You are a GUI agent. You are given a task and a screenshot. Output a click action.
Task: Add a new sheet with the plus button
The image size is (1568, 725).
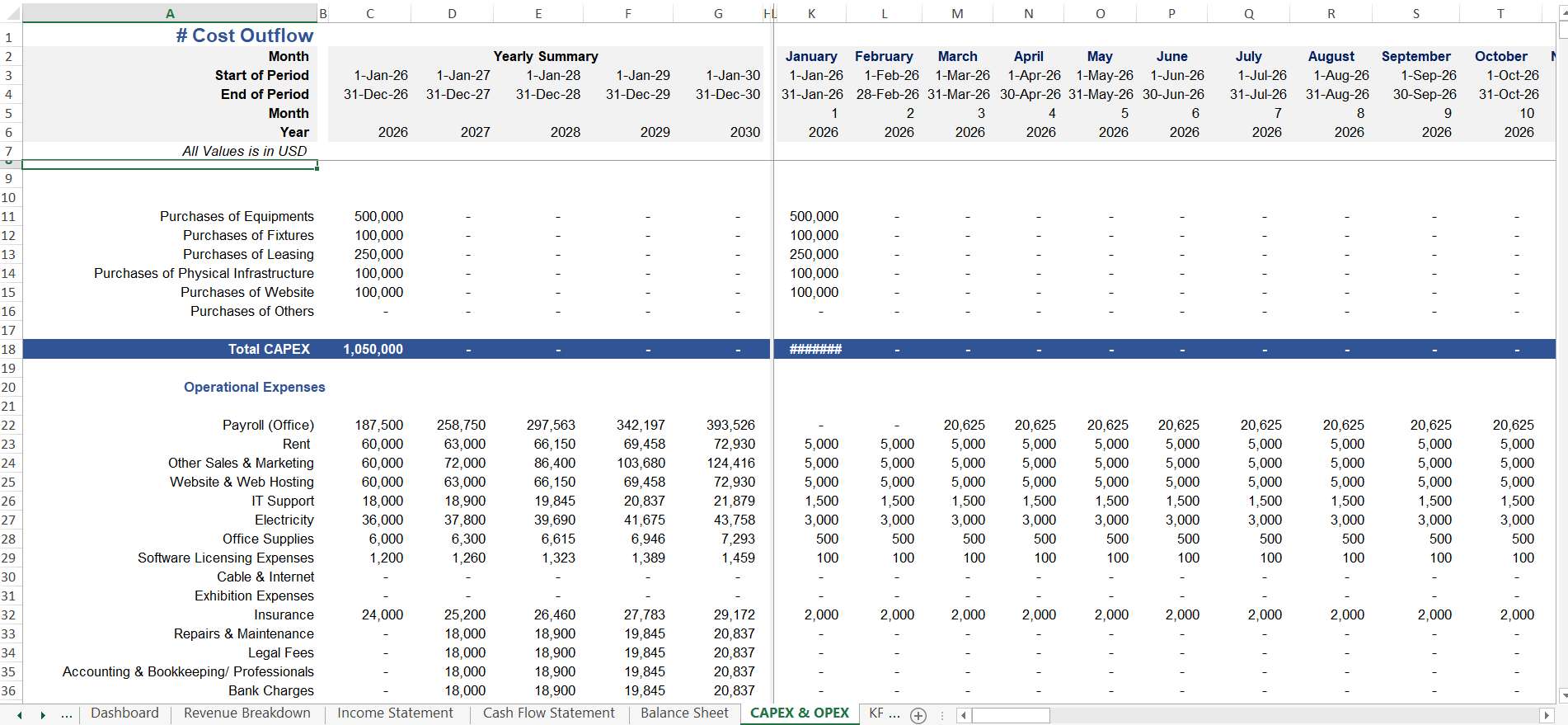918,716
